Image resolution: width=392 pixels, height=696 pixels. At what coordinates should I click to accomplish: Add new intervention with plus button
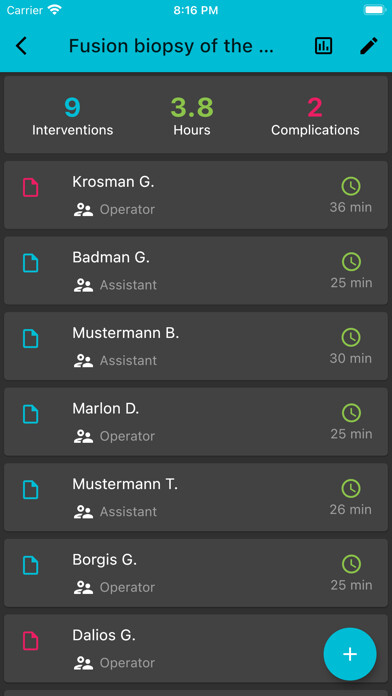click(350, 654)
